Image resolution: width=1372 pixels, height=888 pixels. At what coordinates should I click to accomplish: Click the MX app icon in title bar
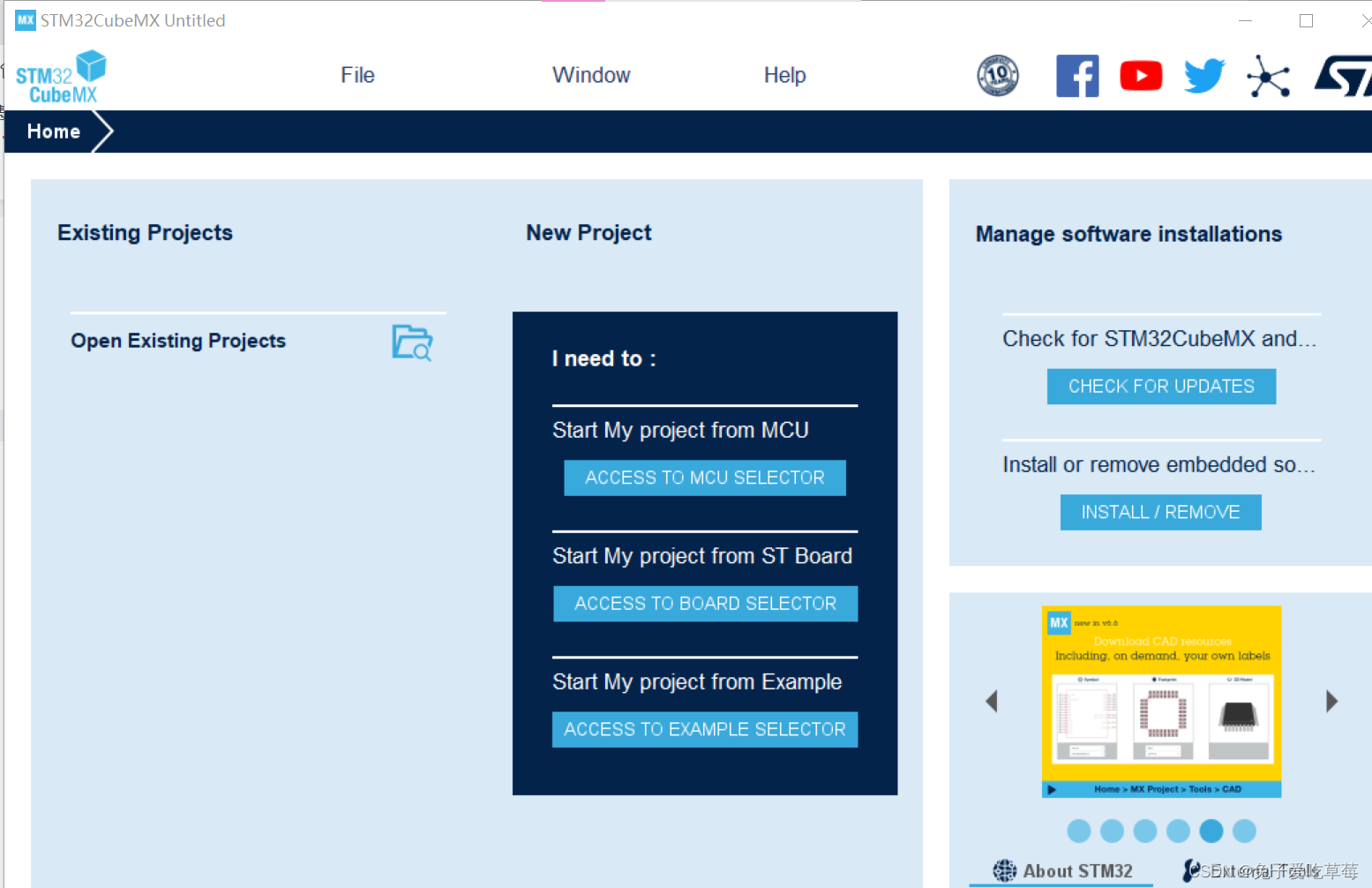click(x=26, y=19)
